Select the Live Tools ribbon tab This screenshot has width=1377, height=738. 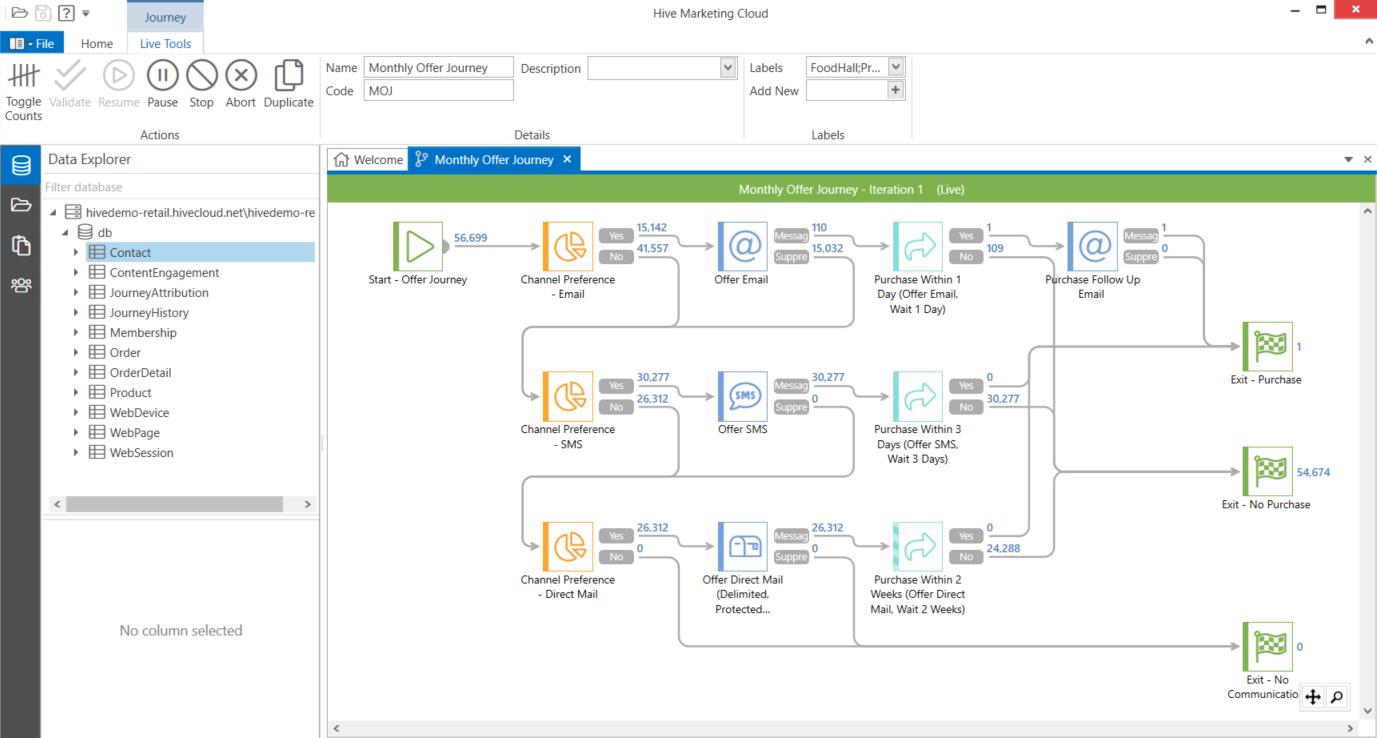click(165, 43)
